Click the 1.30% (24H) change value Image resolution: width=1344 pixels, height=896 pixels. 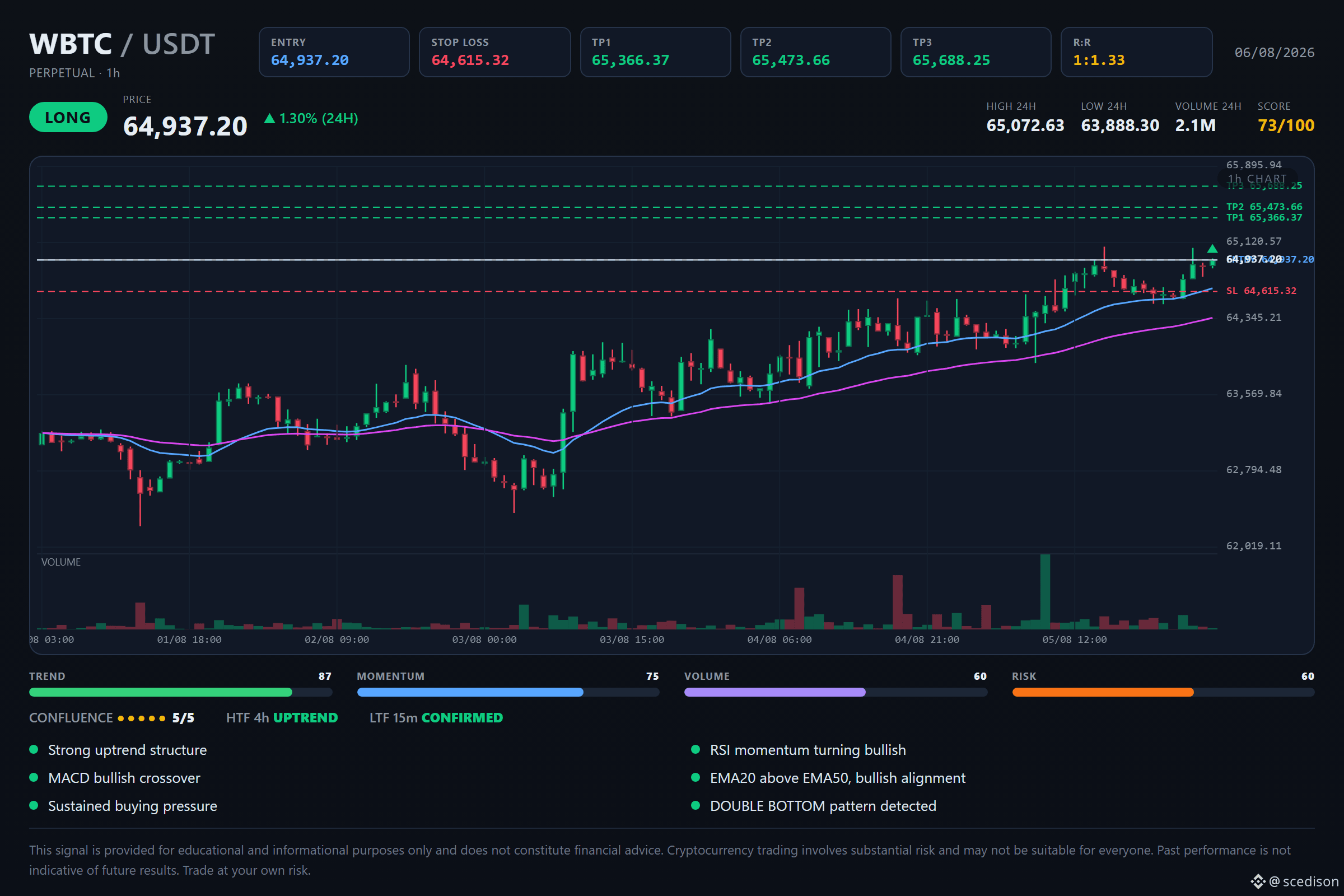(x=318, y=118)
